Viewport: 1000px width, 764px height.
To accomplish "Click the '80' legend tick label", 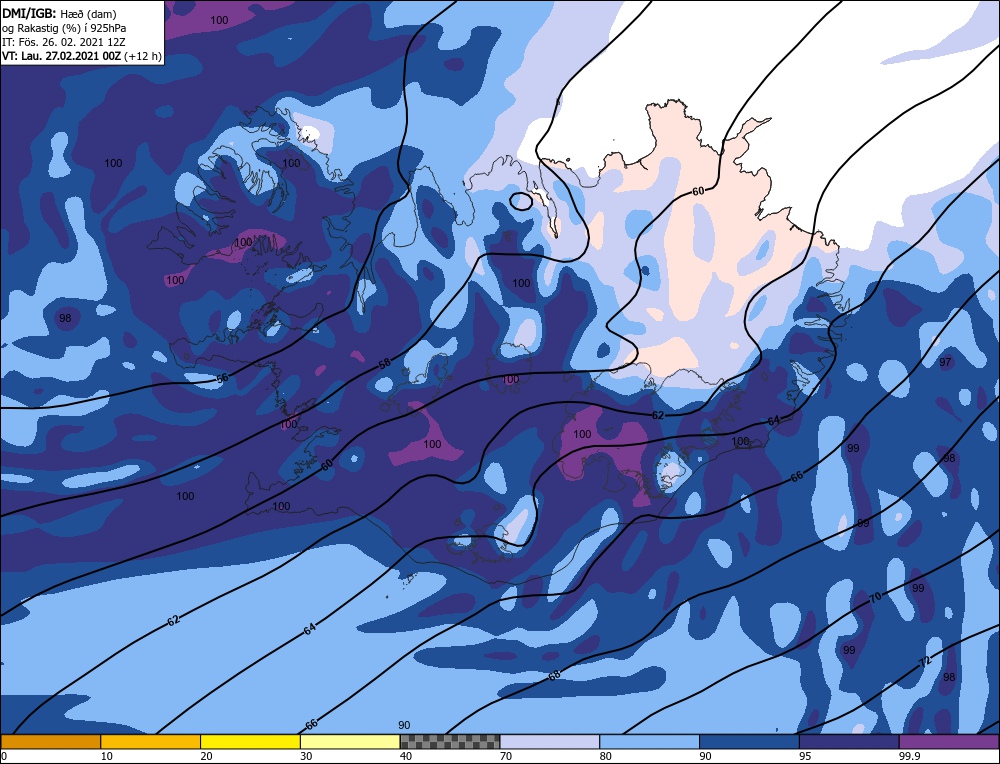I will 605,756.
